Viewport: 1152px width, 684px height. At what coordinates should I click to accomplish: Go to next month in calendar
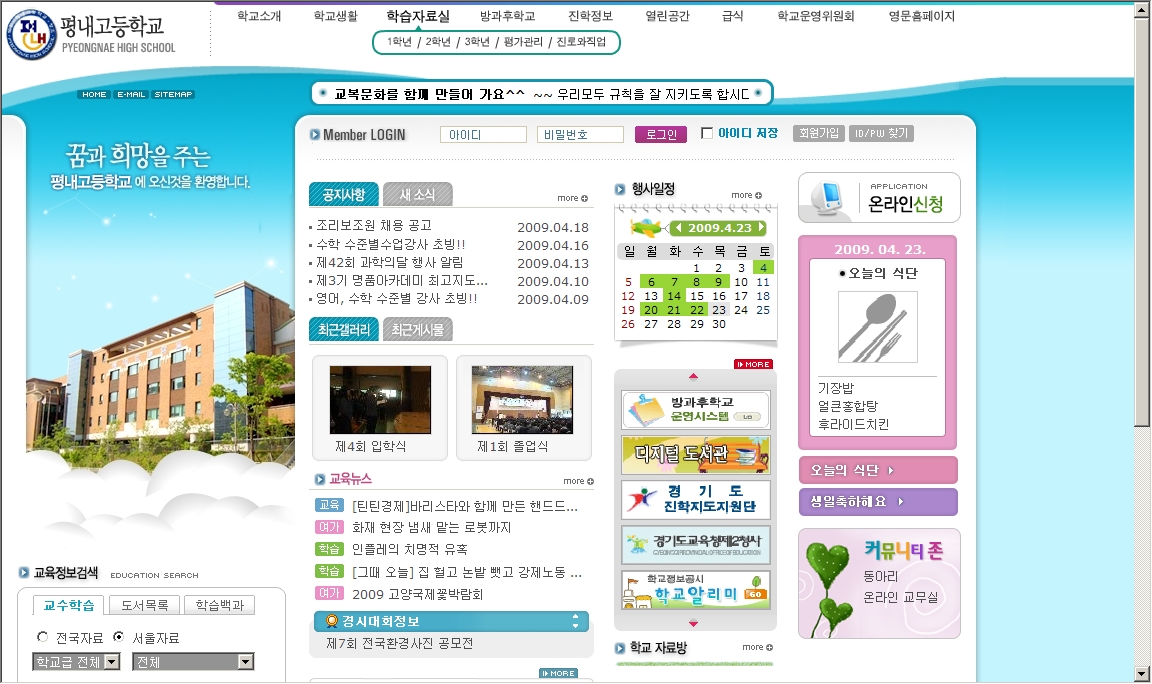click(762, 228)
